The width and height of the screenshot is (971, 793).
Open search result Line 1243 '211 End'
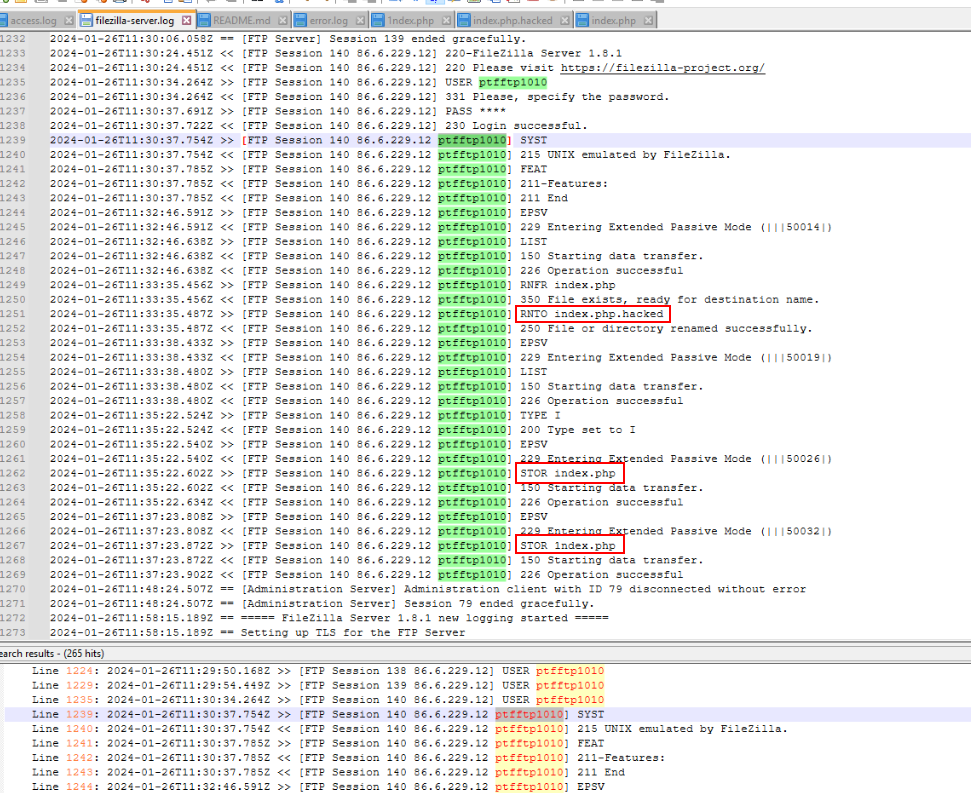tap(328, 773)
